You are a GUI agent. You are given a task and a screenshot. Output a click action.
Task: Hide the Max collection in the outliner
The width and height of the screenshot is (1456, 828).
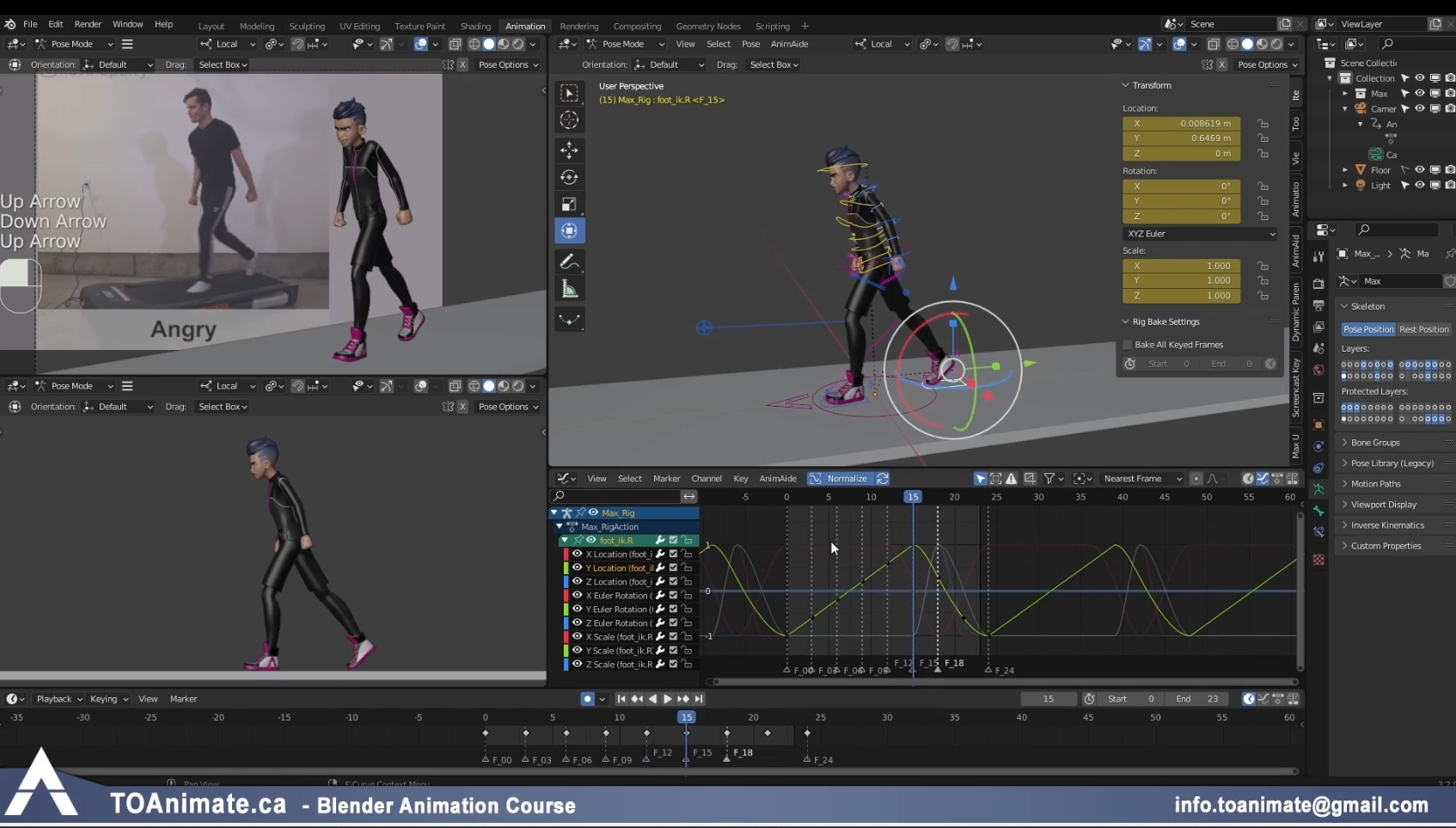1420,94
